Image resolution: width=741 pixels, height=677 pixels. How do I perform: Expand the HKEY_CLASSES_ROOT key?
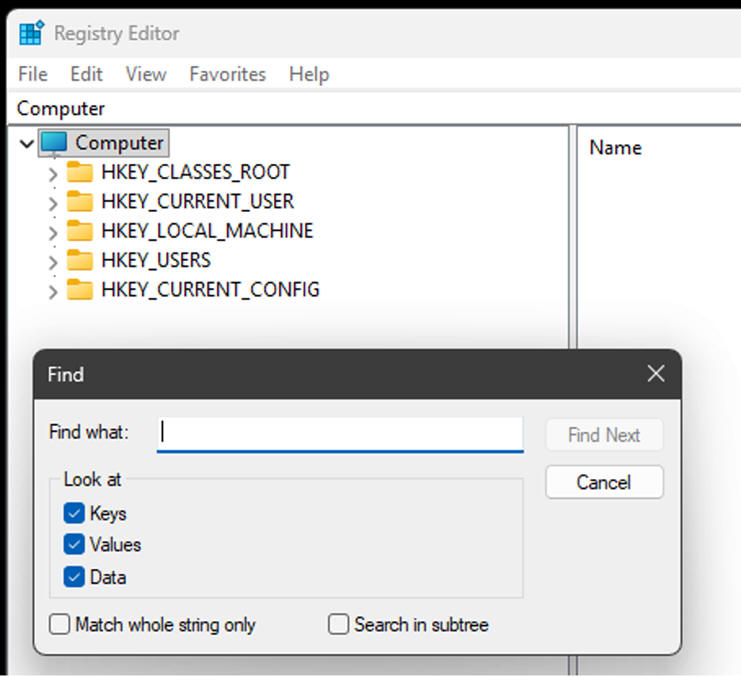(x=53, y=174)
